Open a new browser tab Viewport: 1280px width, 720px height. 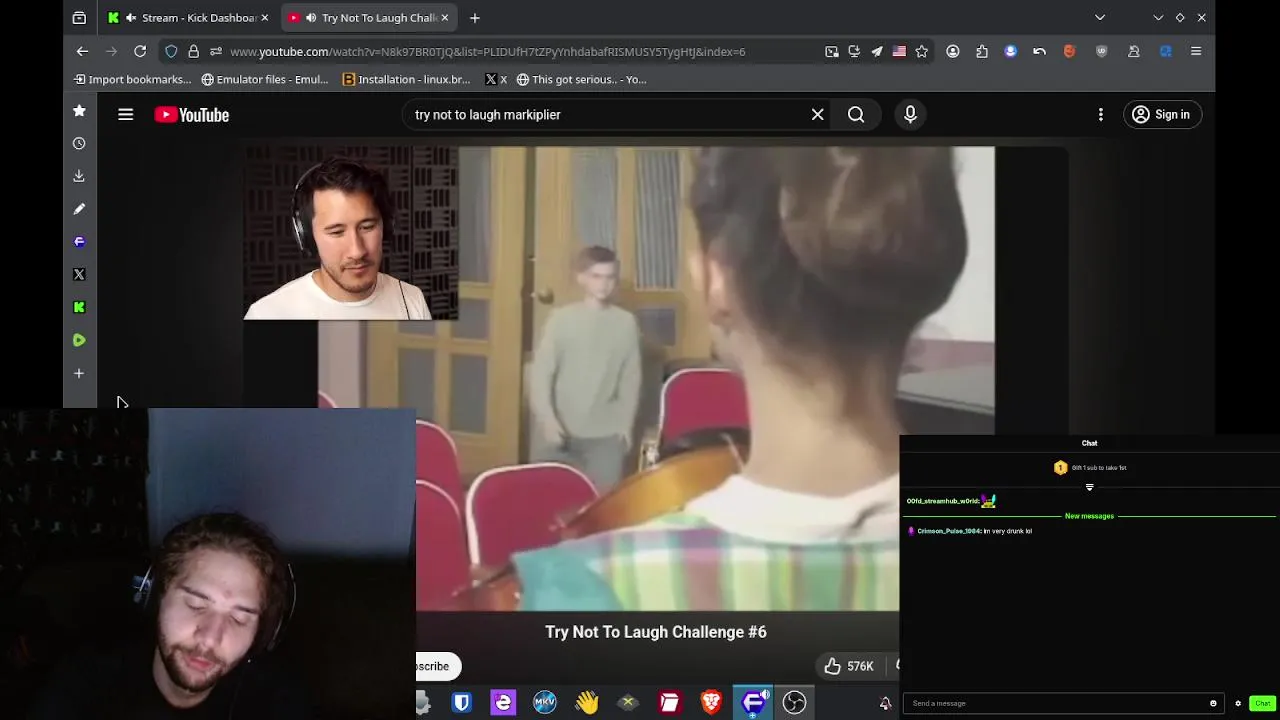475,18
